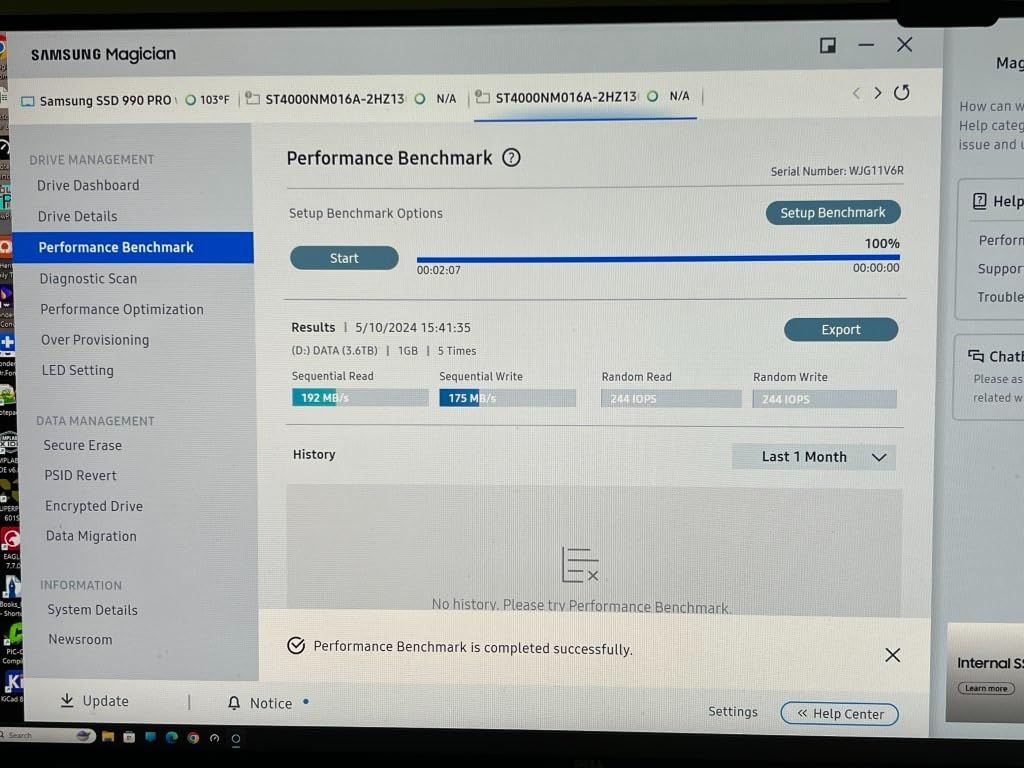Open Newsroom
The height and width of the screenshot is (768, 1024).
[x=80, y=639]
